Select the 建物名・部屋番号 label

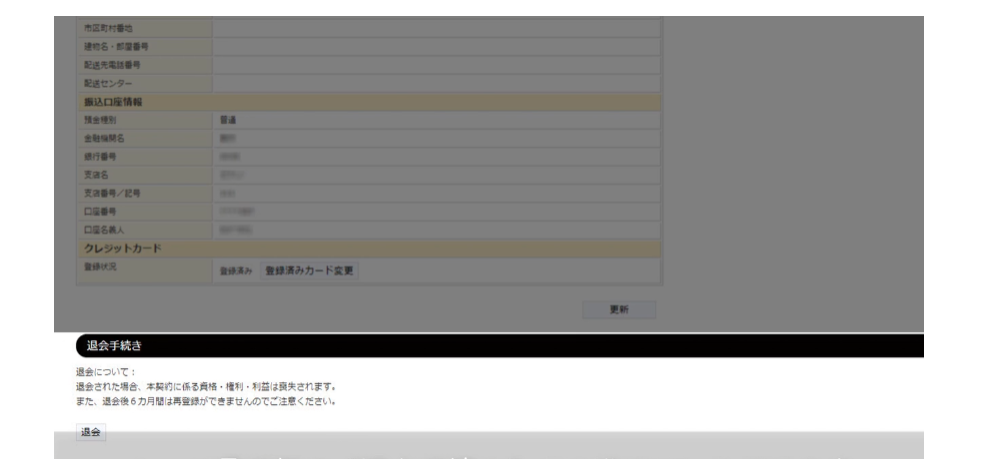pos(116,46)
